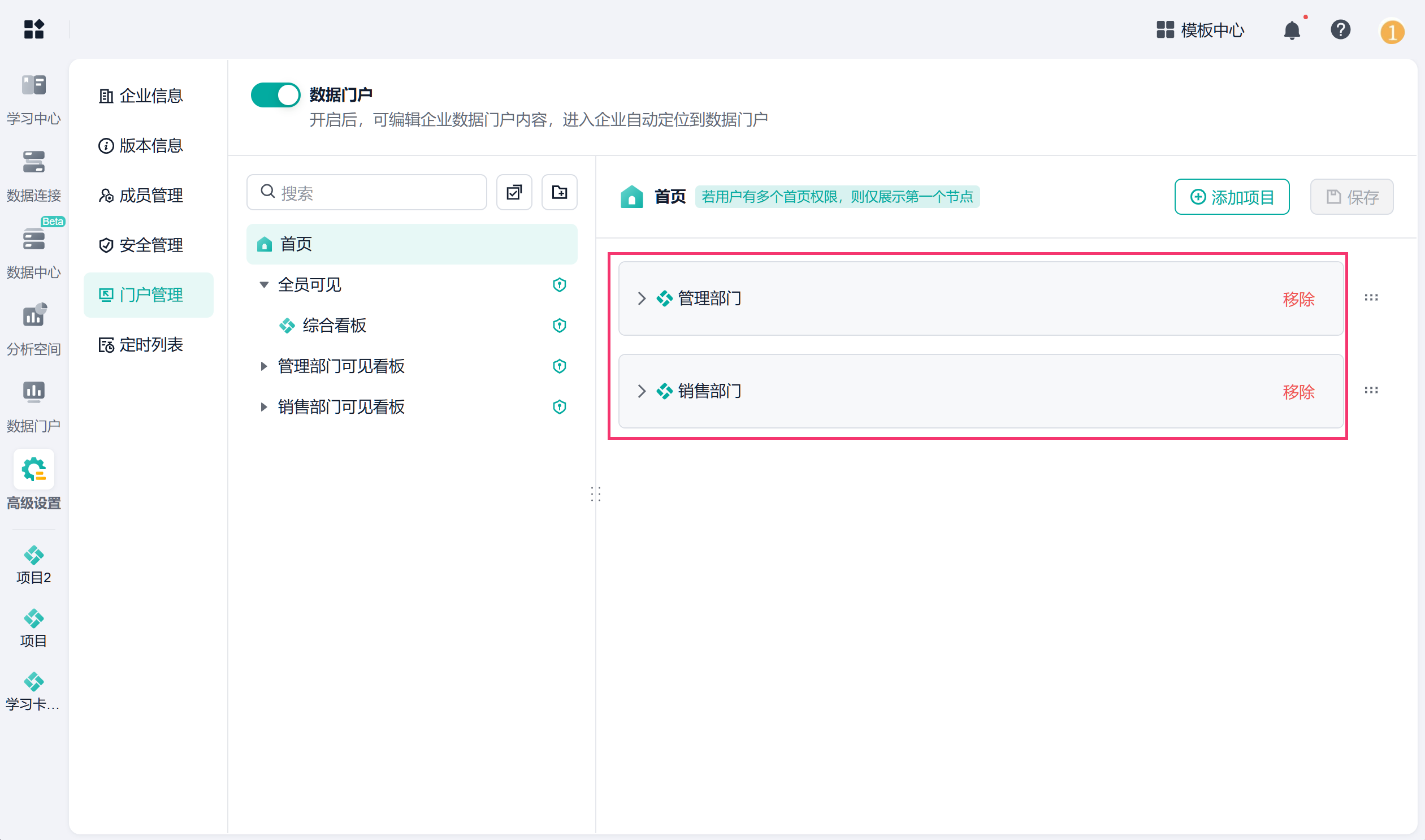Toggle permission shield for 全员可见
Screen dimensions: 1425x840
coord(559,285)
